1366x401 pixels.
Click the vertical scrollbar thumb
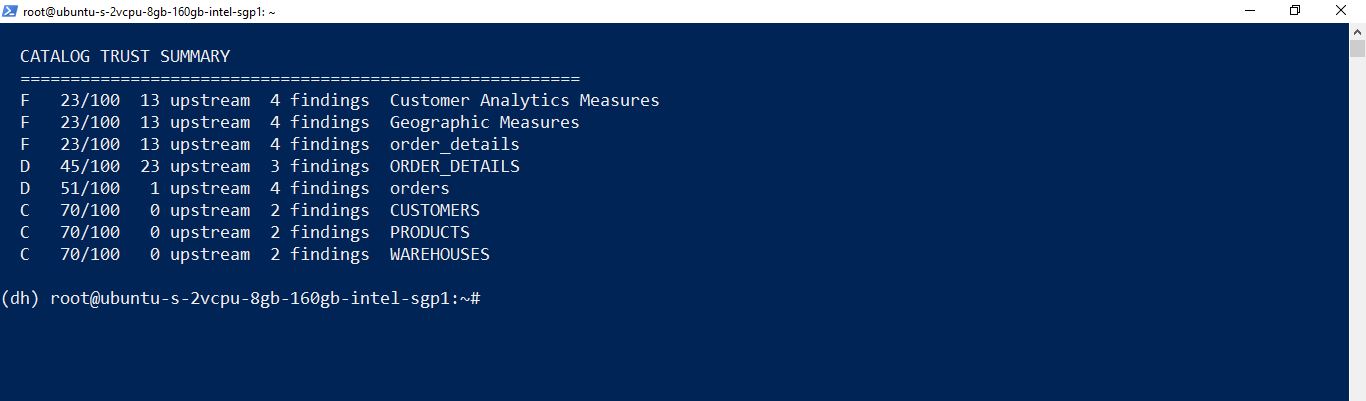(x=1357, y=50)
